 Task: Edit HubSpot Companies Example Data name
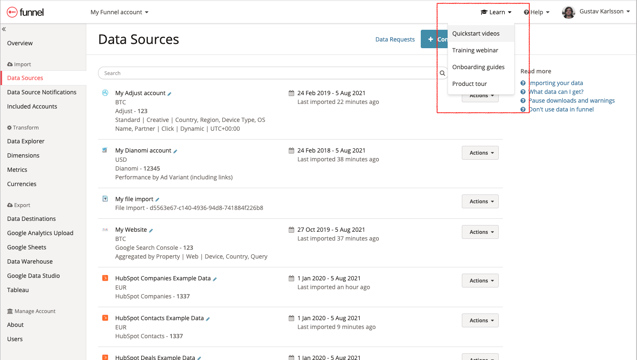pos(215,279)
